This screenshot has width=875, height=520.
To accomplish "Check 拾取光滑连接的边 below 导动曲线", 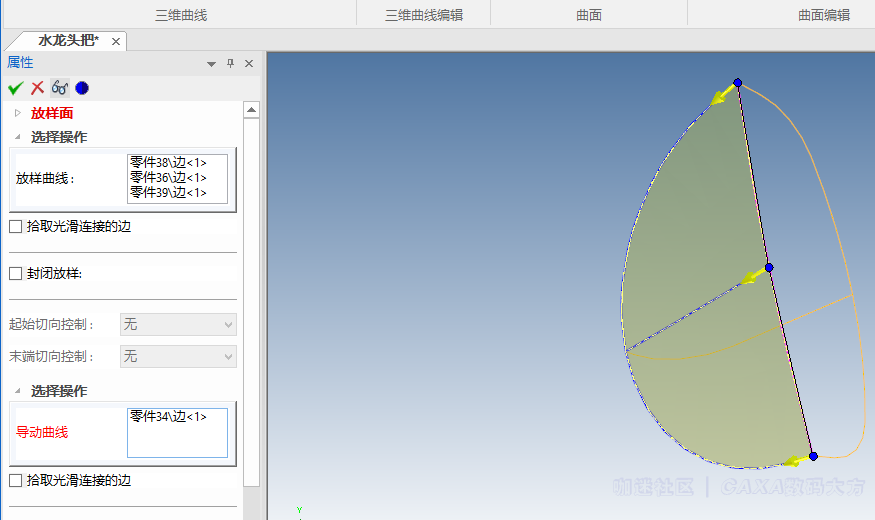I will [x=15, y=481].
